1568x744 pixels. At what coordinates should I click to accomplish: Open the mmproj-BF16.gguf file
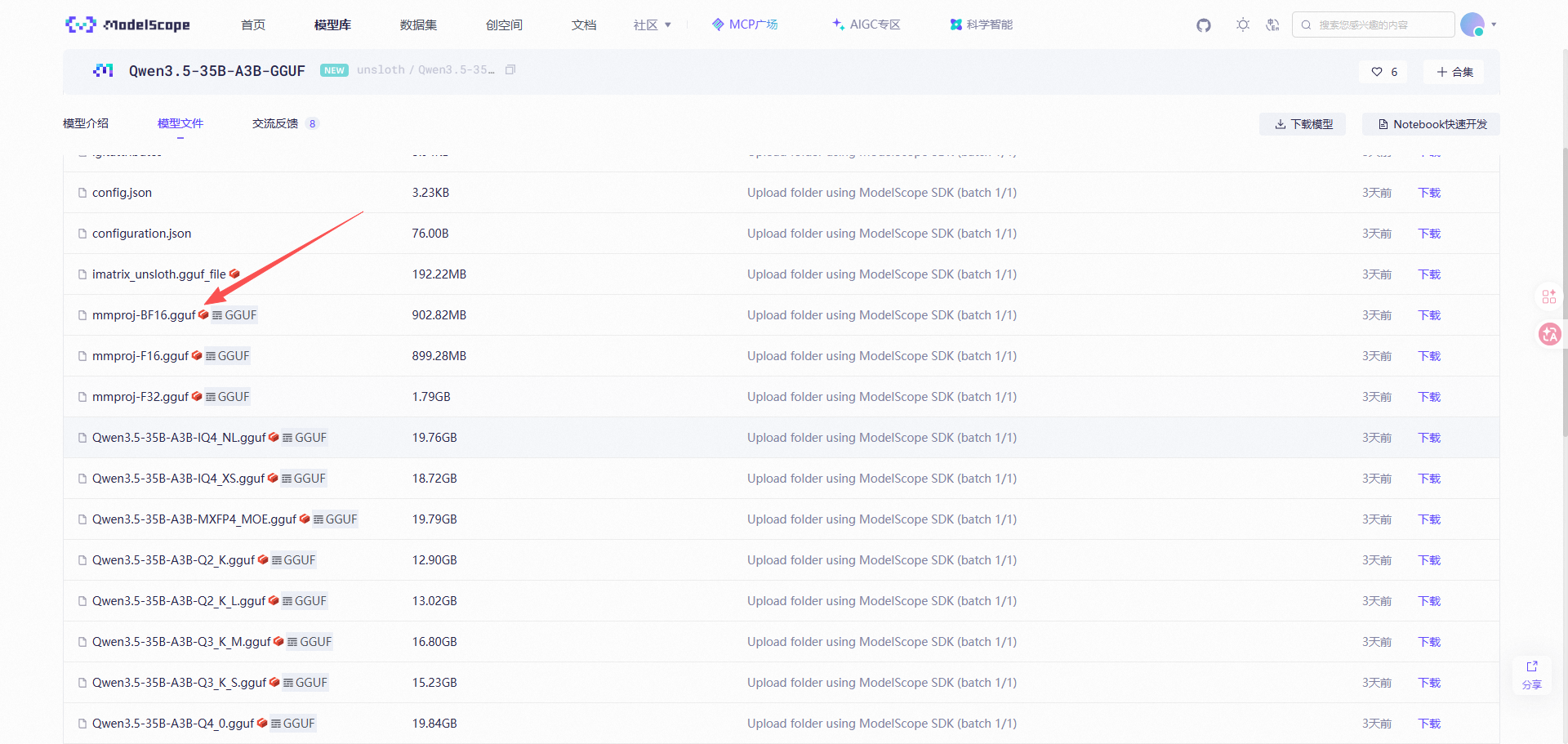(x=144, y=315)
